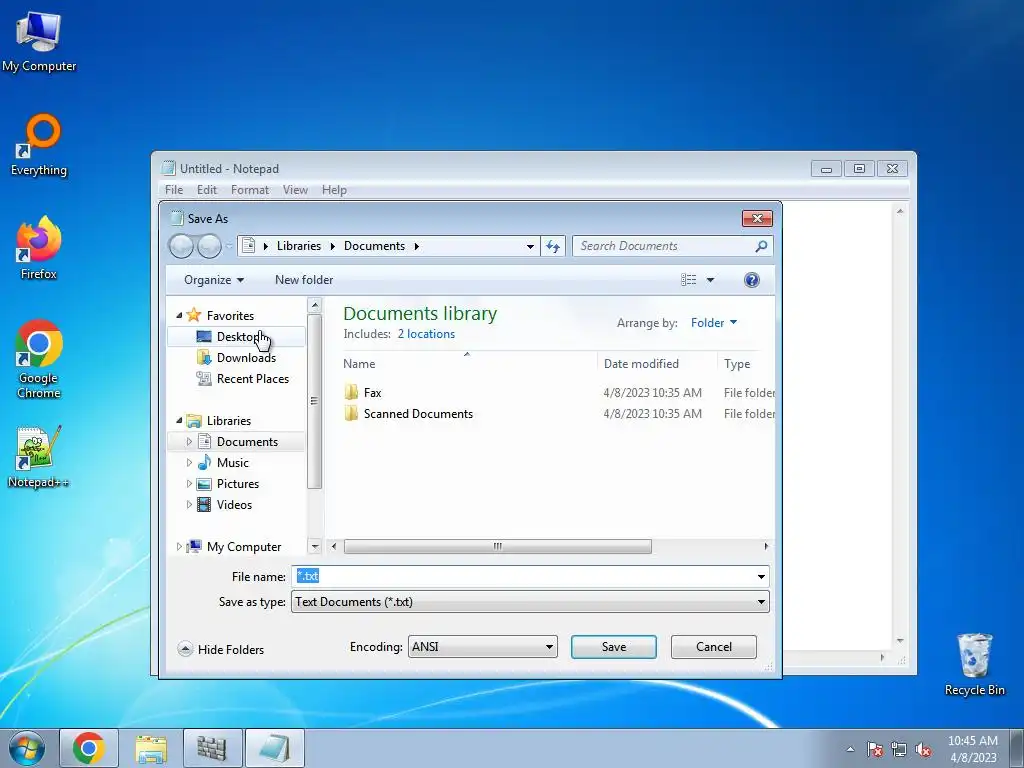Open Notepad's File menu

174,189
